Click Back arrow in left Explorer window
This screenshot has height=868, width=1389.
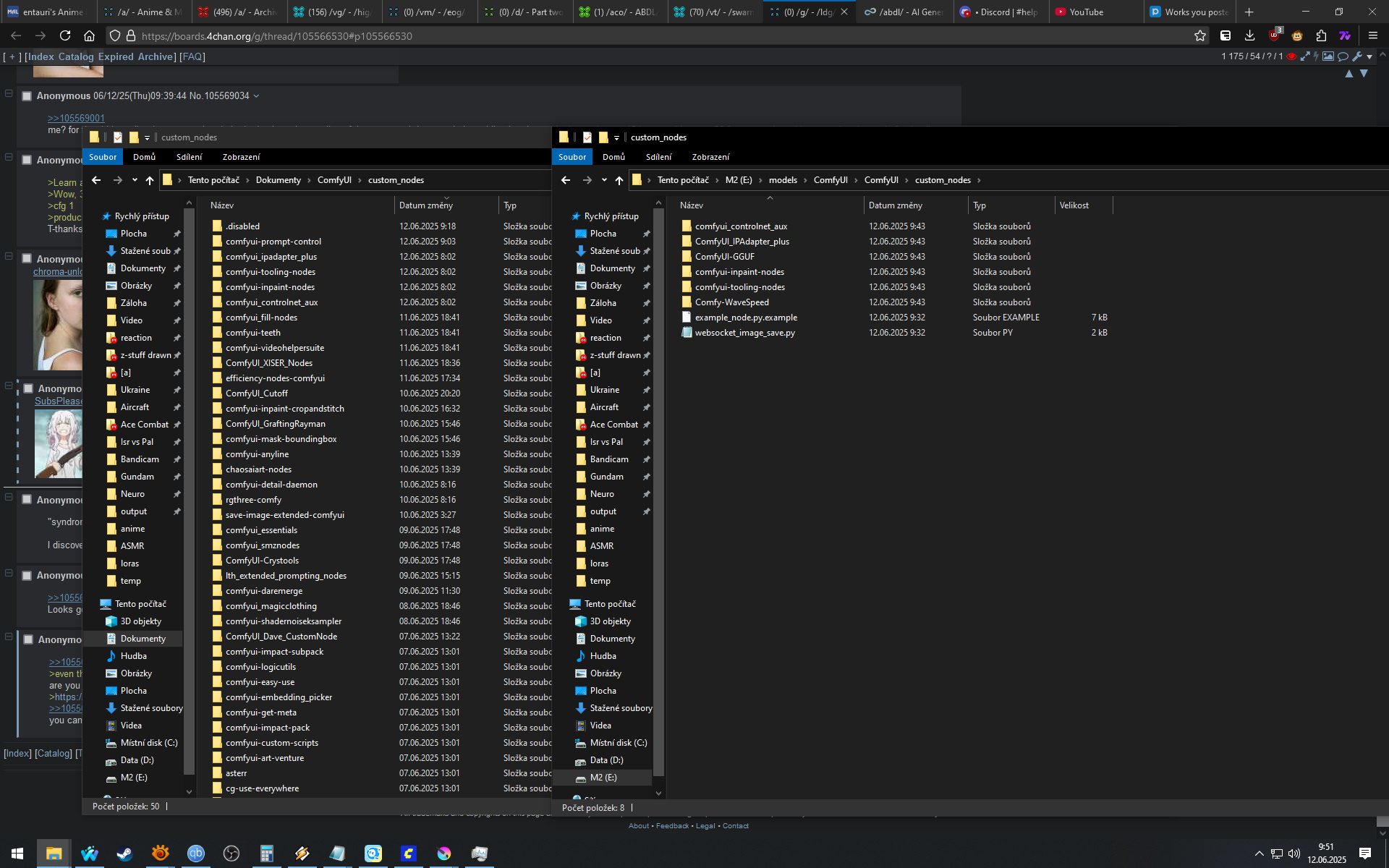pyautogui.click(x=96, y=180)
